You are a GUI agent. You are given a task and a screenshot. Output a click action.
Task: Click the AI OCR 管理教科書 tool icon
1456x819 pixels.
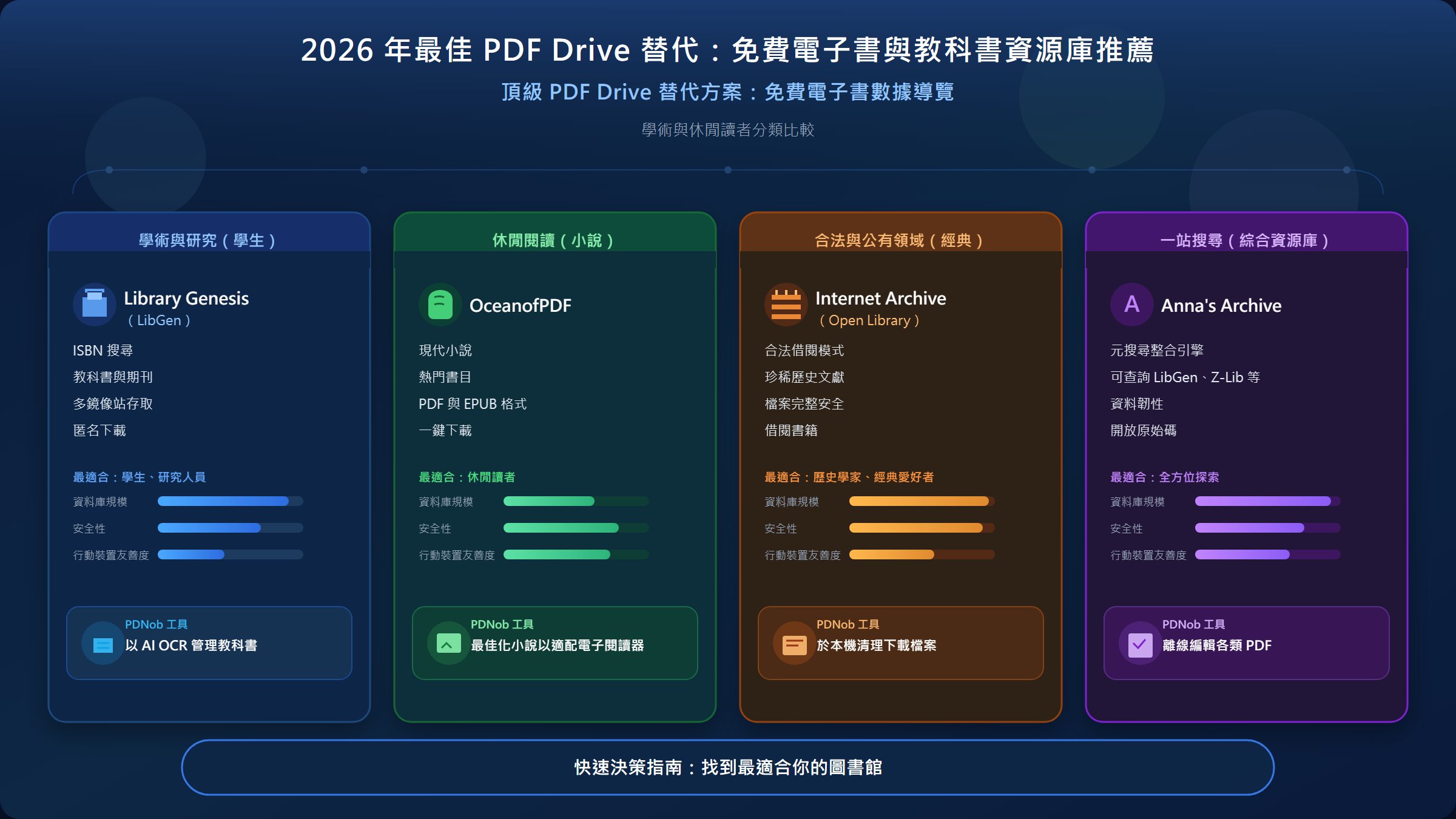coord(103,644)
